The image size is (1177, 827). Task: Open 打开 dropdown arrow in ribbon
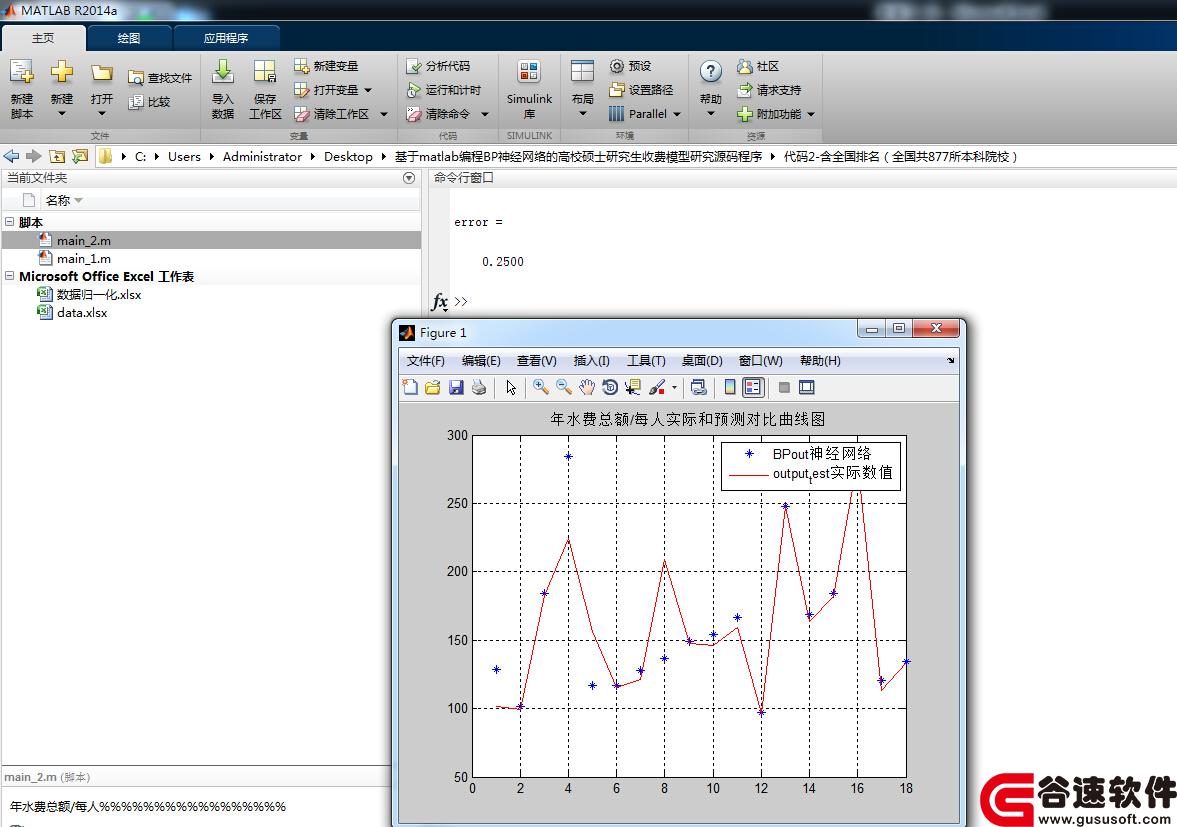[x=102, y=114]
